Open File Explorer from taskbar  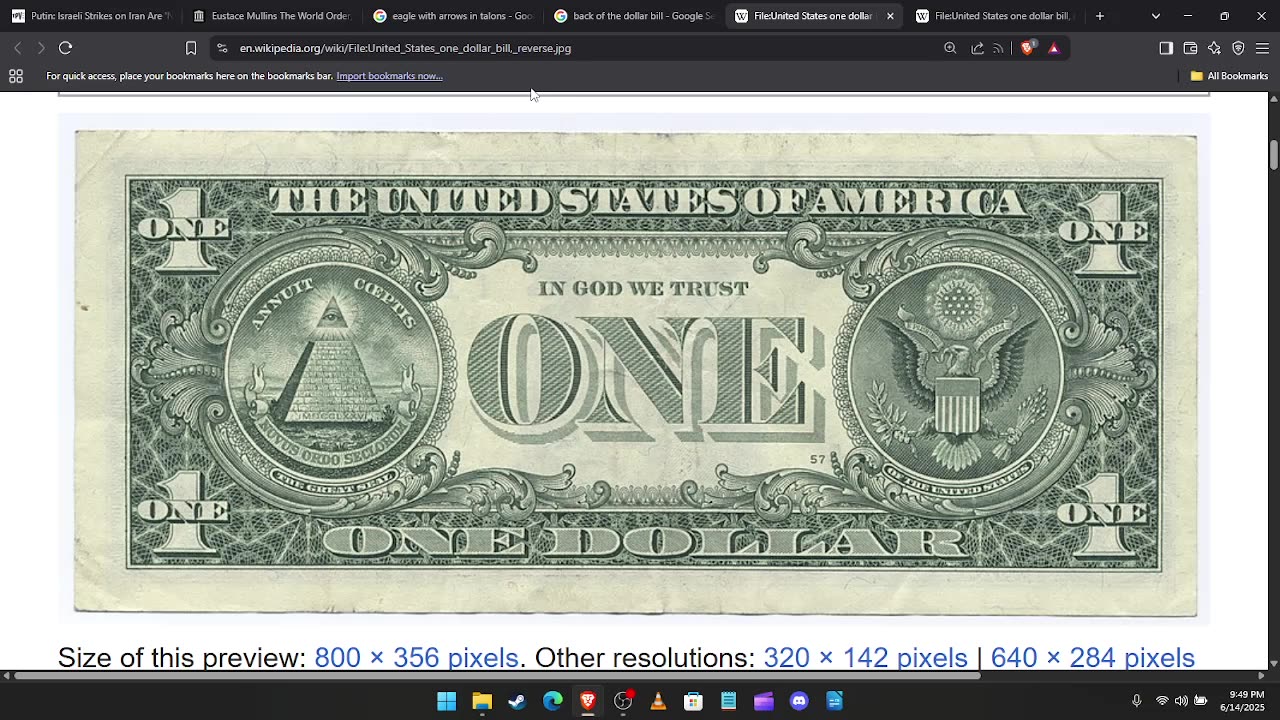[482, 701]
